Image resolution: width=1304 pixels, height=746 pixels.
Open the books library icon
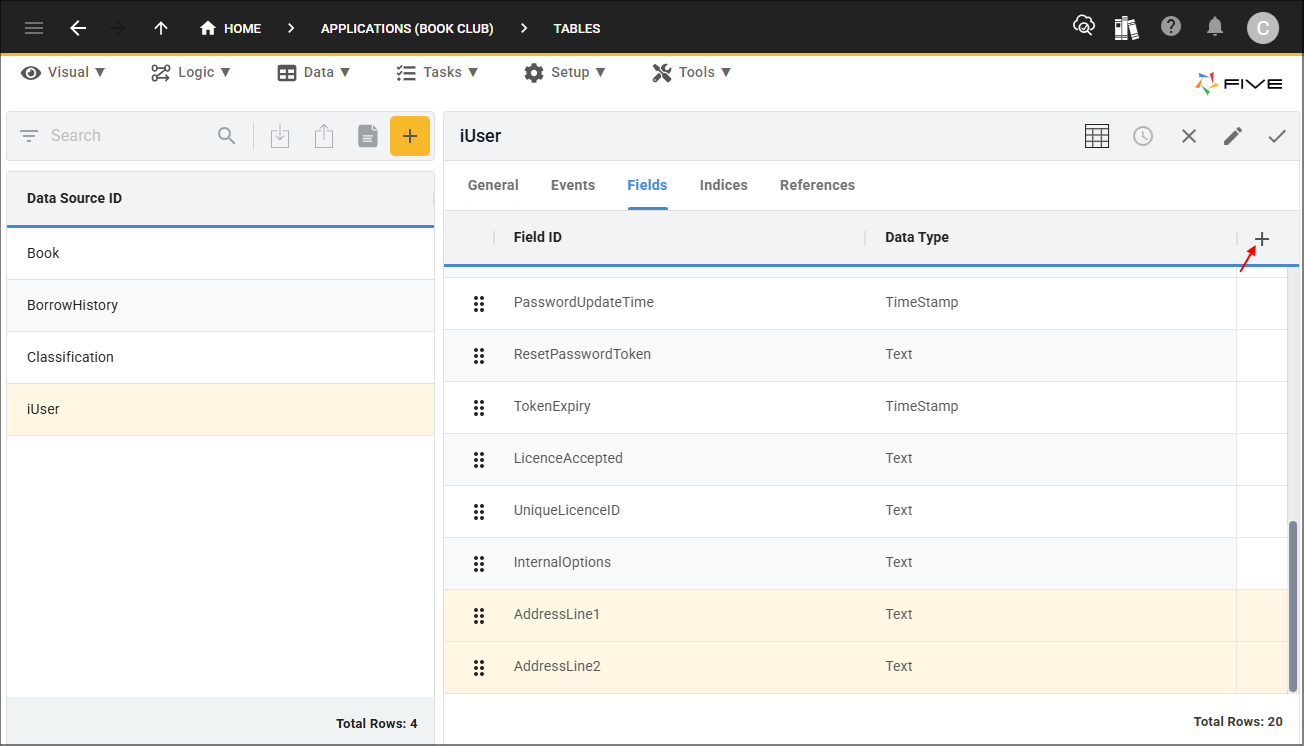click(x=1127, y=28)
